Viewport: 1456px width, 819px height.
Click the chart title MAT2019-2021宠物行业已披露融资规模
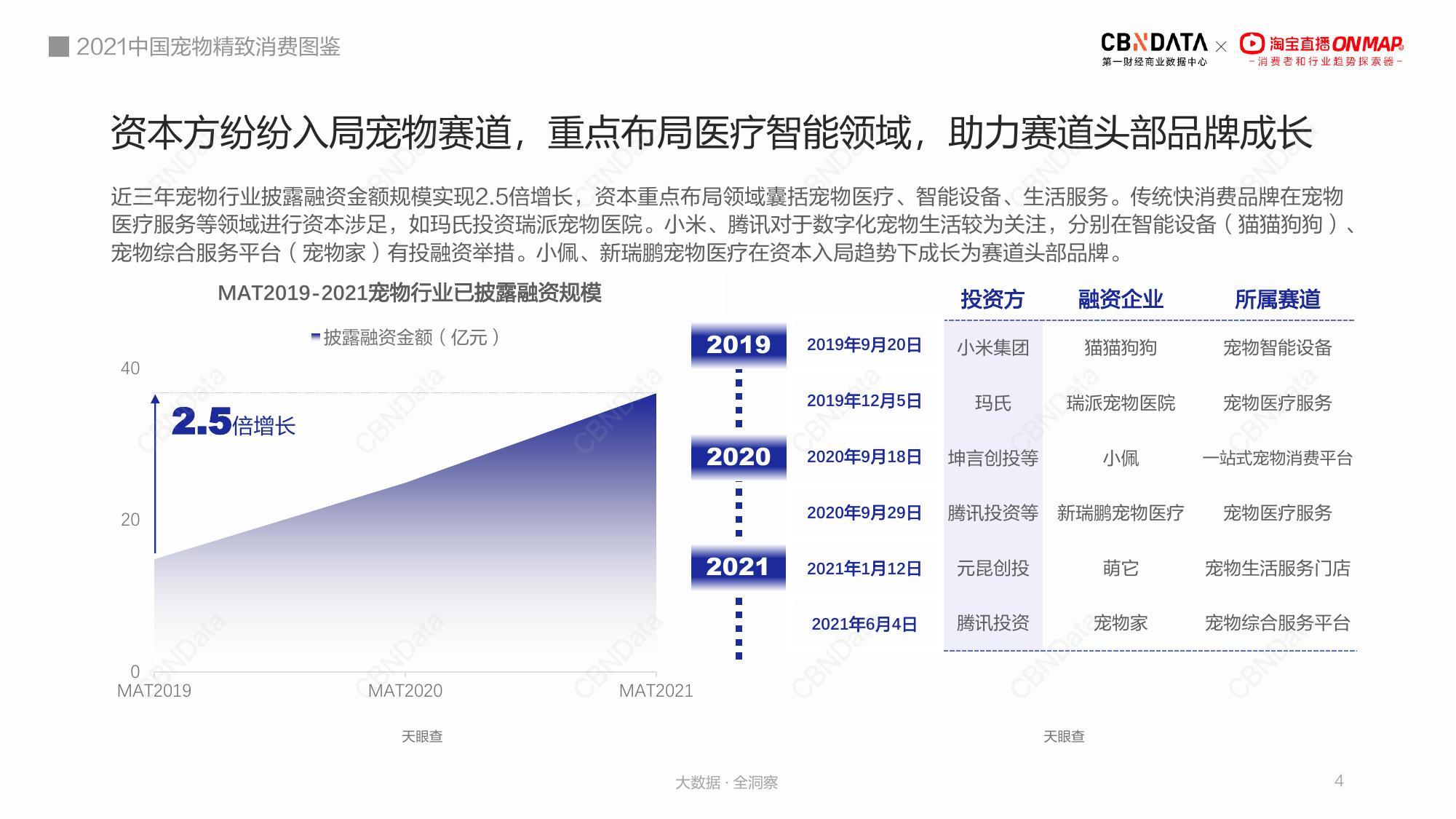[x=410, y=293]
